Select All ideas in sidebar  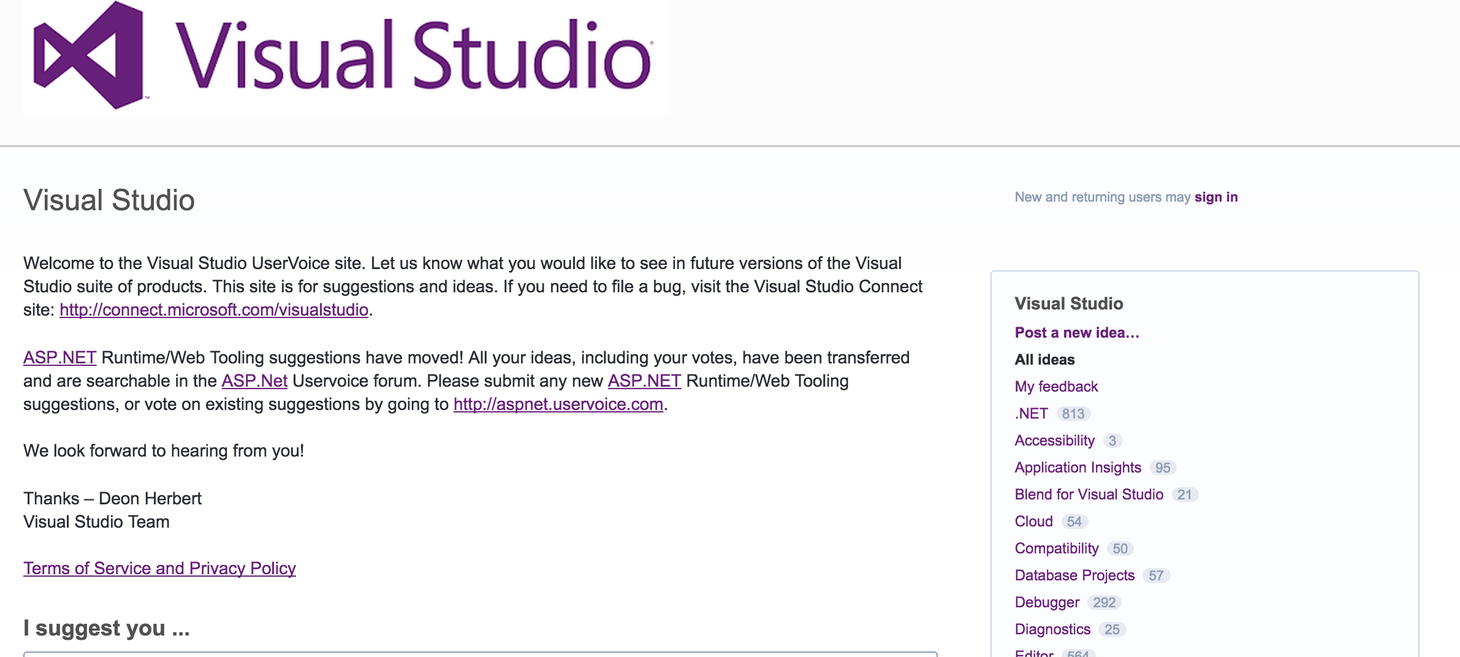click(x=1045, y=359)
